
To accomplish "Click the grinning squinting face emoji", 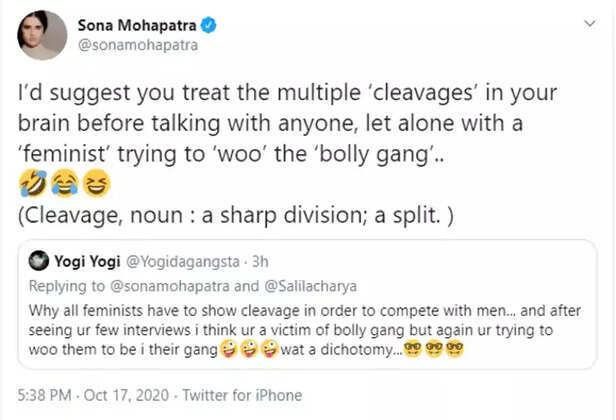I will click(97, 184).
